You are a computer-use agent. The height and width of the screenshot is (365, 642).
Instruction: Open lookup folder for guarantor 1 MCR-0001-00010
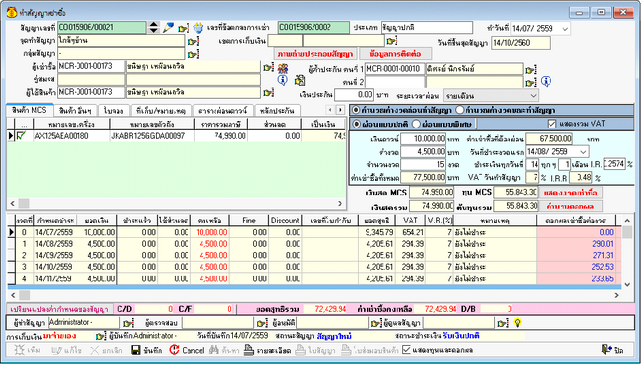coord(531,69)
